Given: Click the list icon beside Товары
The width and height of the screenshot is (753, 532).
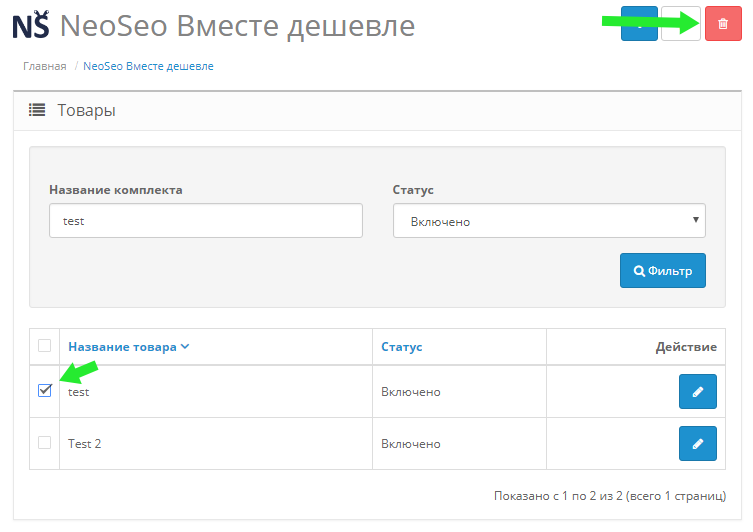Looking at the screenshot, I should point(37,110).
